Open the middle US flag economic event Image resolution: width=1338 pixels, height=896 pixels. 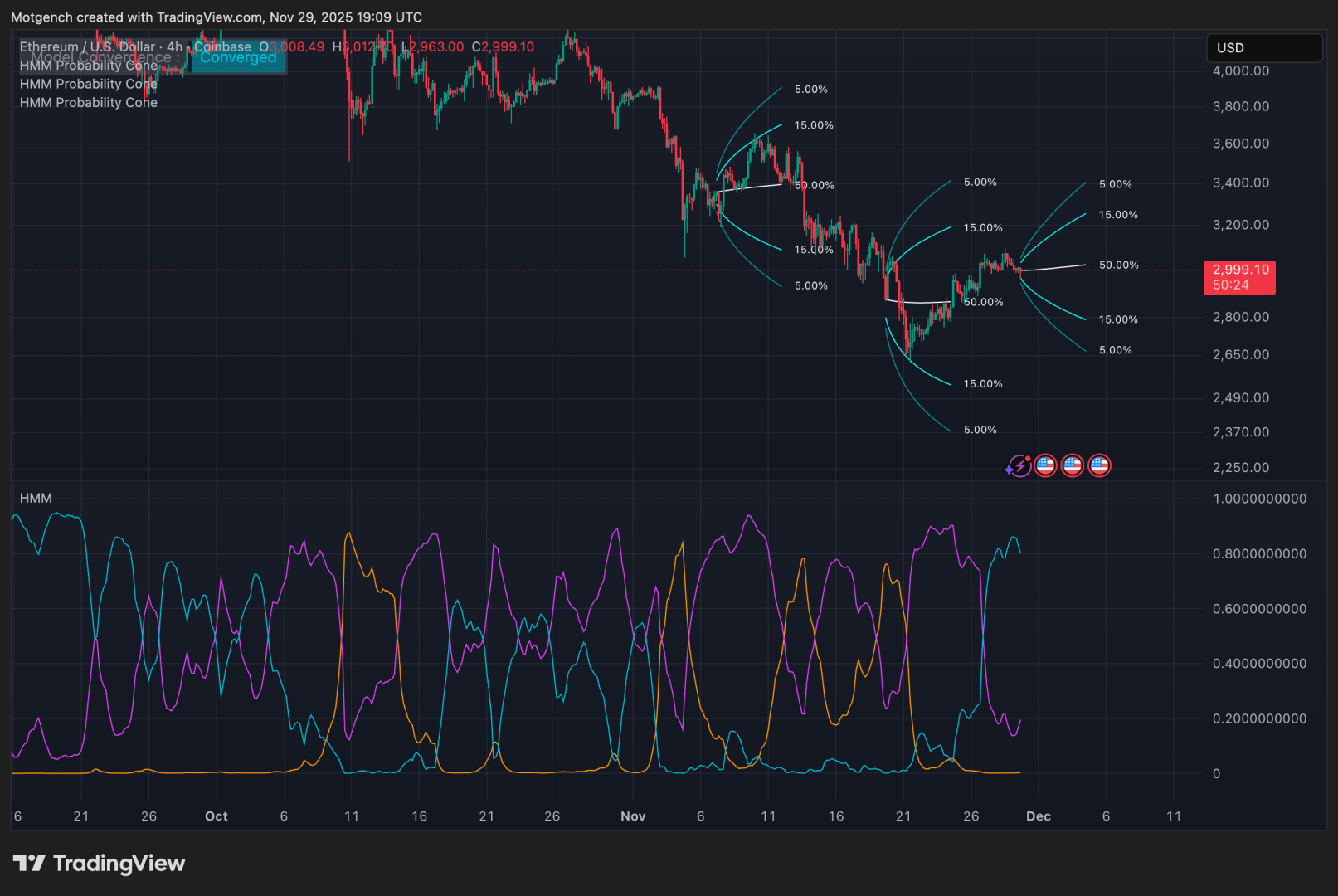(1073, 466)
